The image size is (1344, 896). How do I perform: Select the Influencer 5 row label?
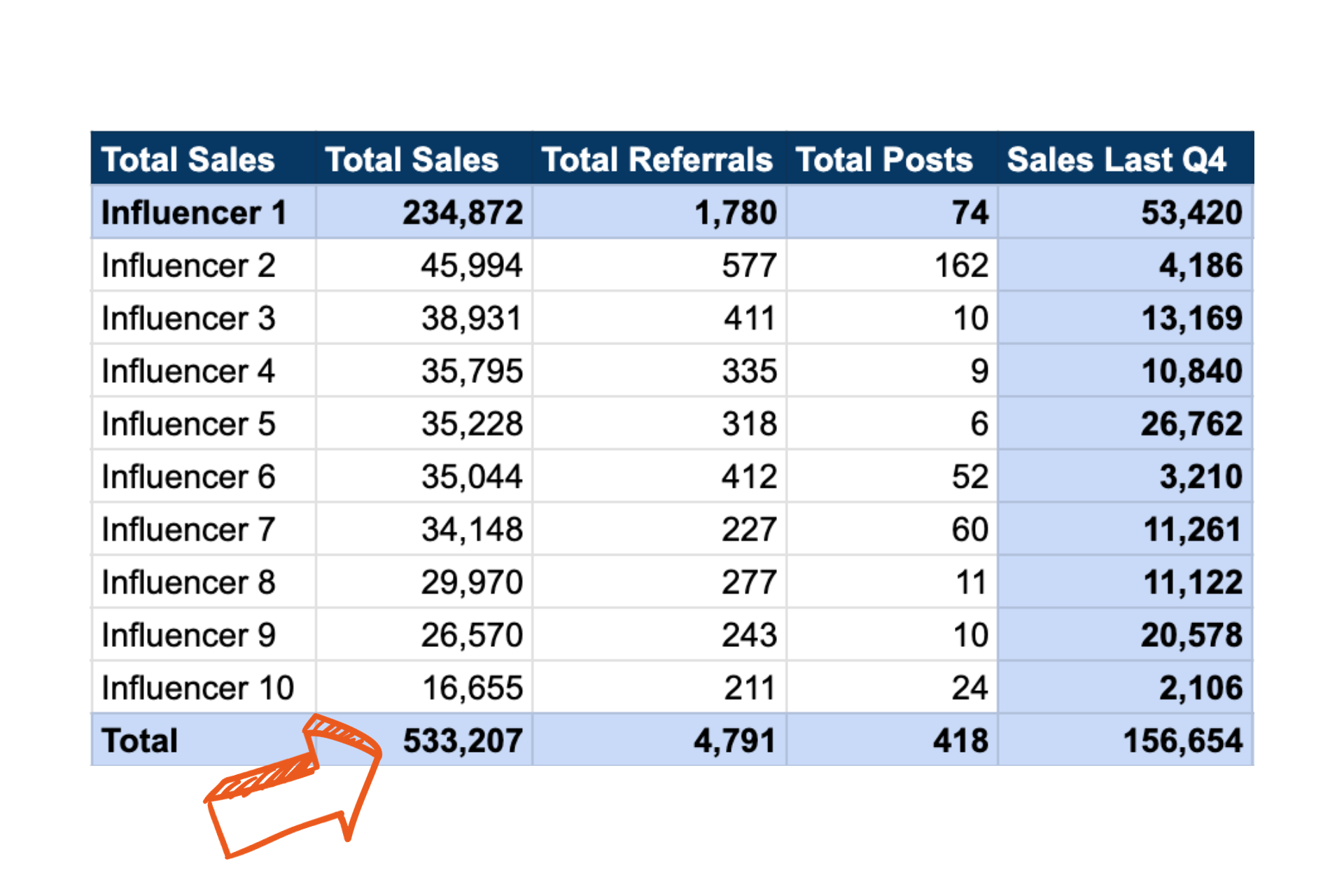[189, 424]
